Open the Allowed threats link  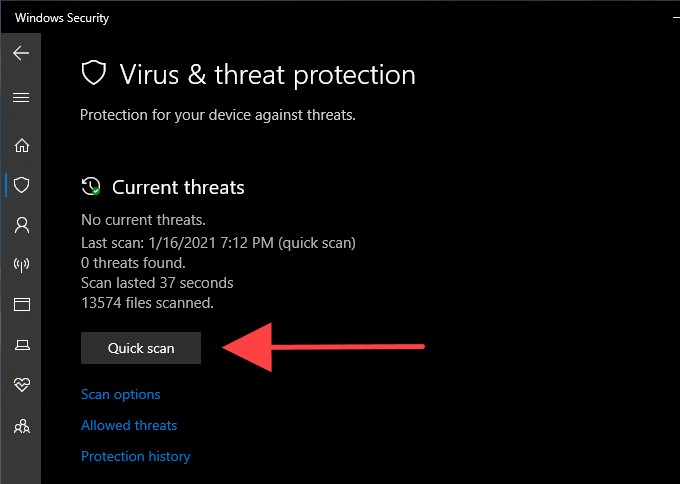coord(129,425)
